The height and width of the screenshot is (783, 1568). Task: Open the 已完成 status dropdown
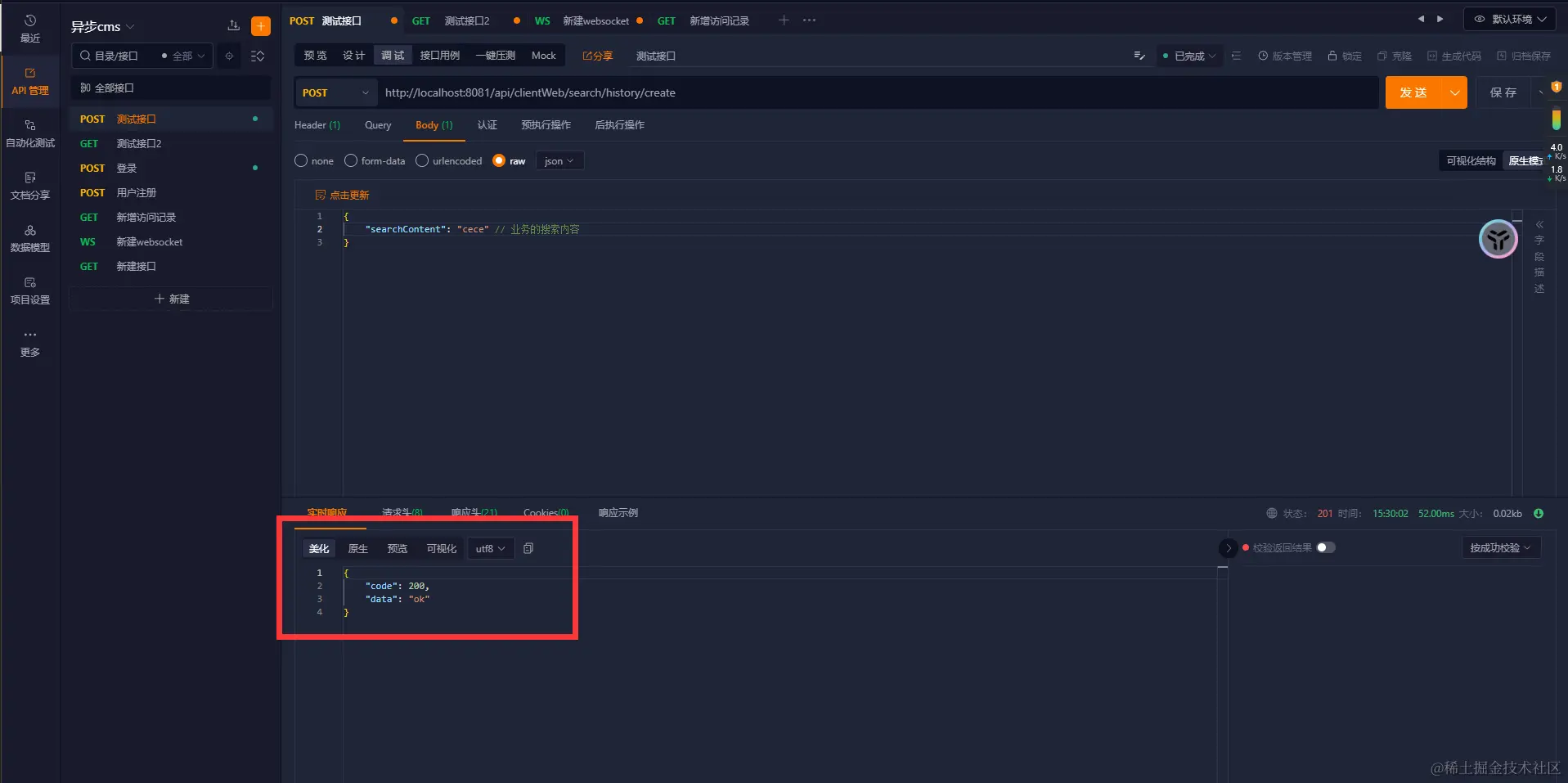1189,56
